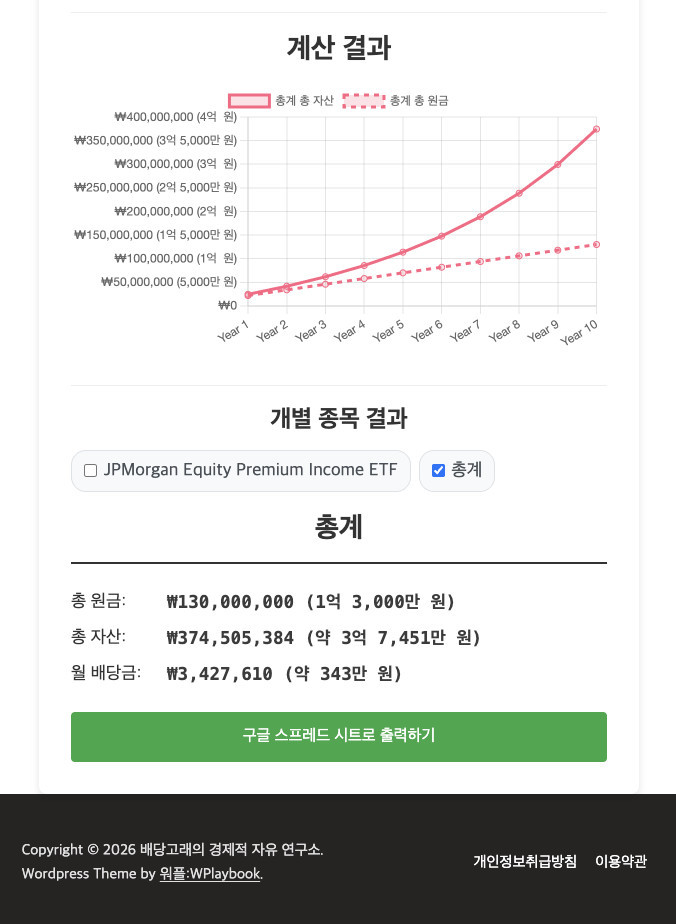Check the JPMorgan Equity Premium Income ETF checkbox
The width and height of the screenshot is (676, 924).
(91, 471)
